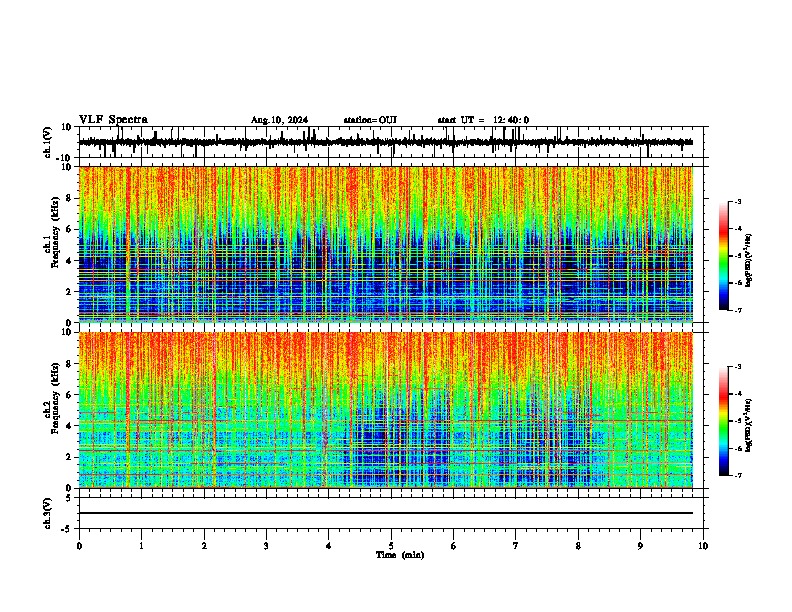Click the "Time (min)" axis label
792x612 pixels.
click(x=400, y=555)
